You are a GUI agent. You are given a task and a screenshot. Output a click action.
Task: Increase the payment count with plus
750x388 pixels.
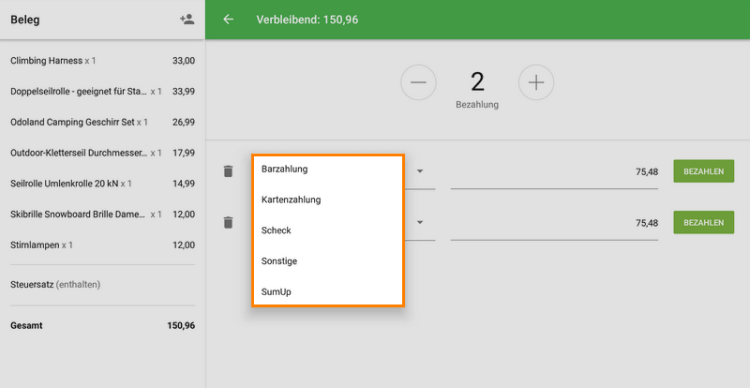pos(536,82)
